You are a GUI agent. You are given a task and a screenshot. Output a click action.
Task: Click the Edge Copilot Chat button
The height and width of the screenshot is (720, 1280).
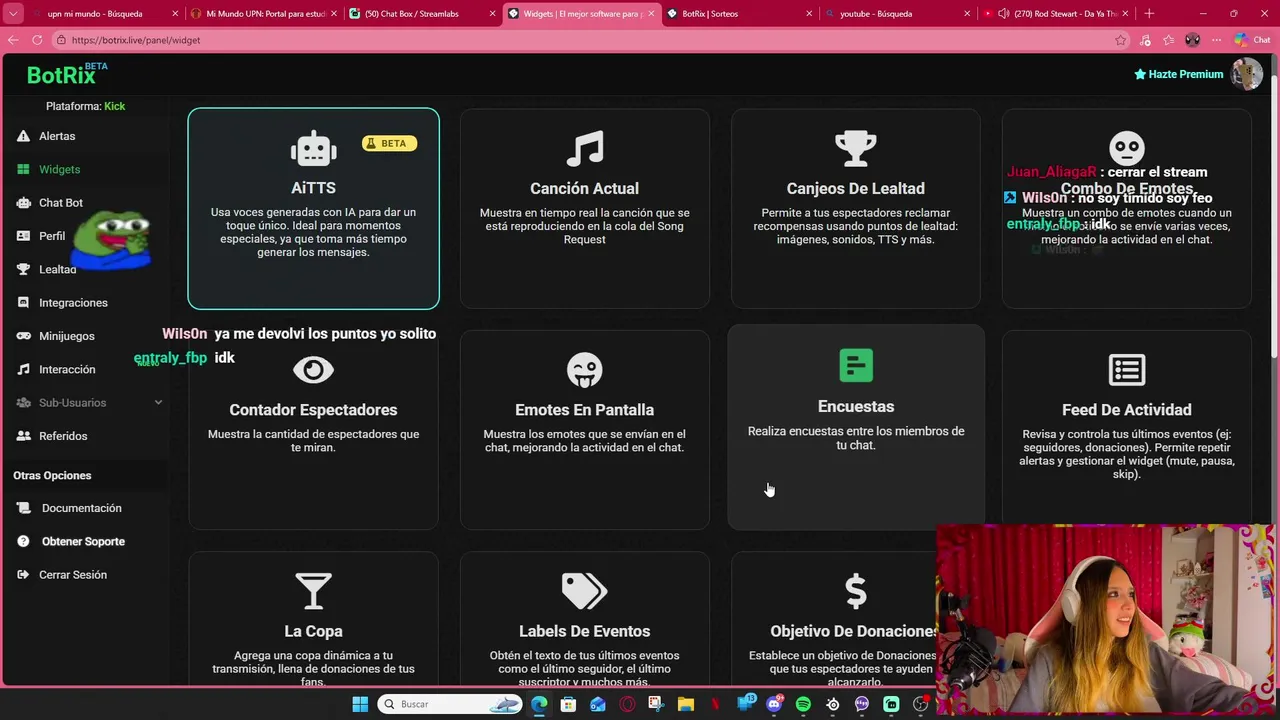1252,40
